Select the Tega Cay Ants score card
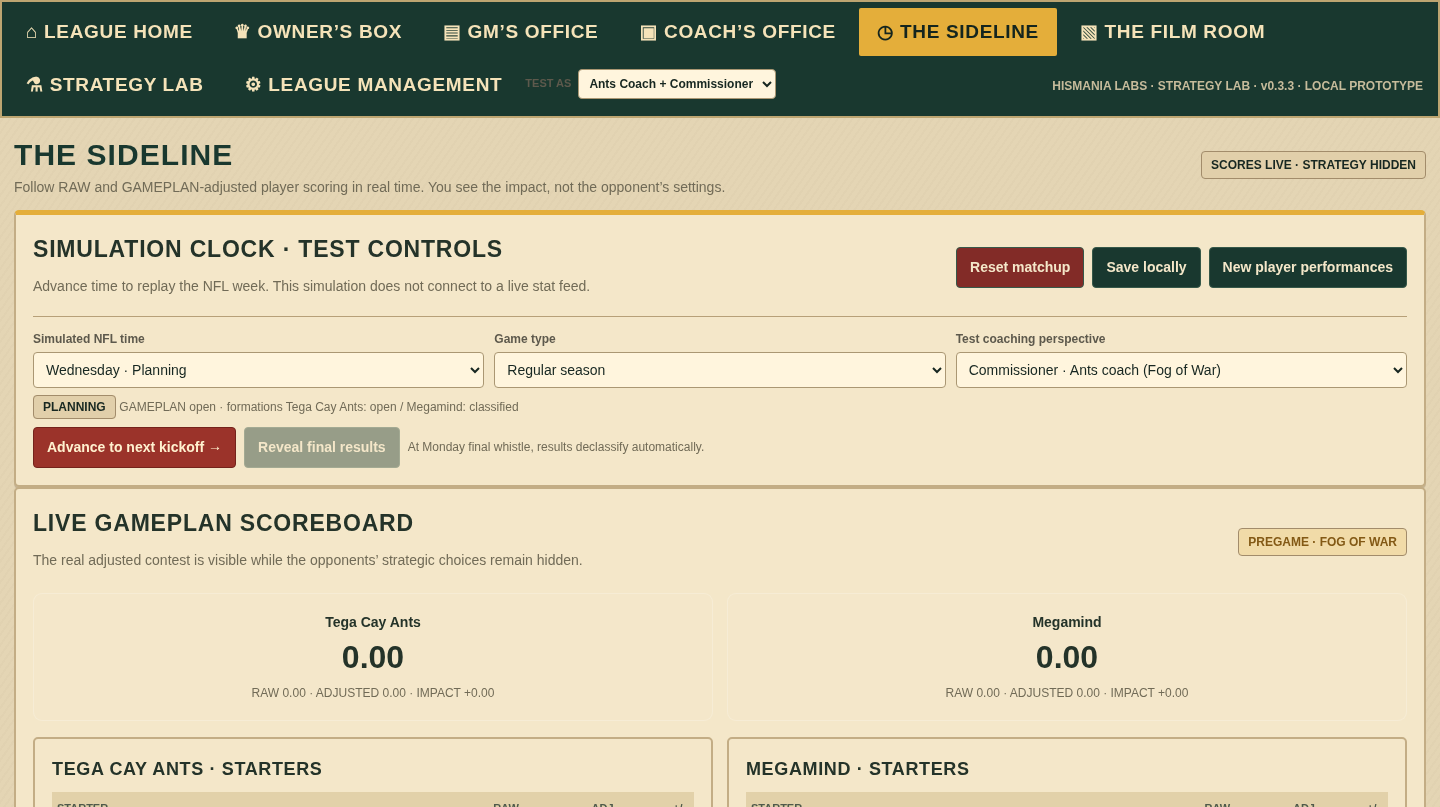The width and height of the screenshot is (1440, 807). [x=373, y=657]
